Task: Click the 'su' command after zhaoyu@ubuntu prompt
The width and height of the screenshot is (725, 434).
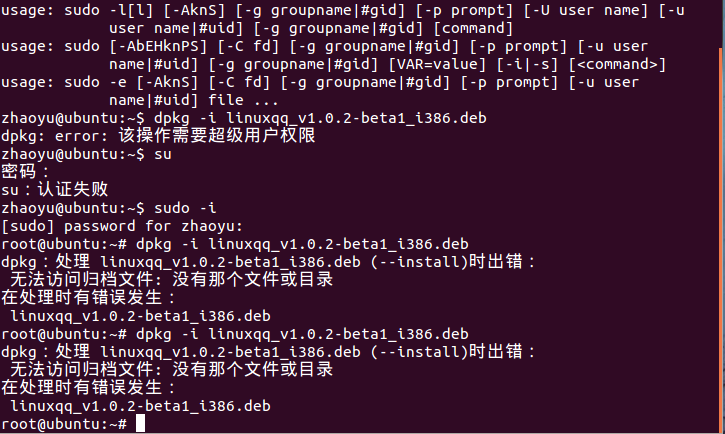Action: [x=163, y=154]
